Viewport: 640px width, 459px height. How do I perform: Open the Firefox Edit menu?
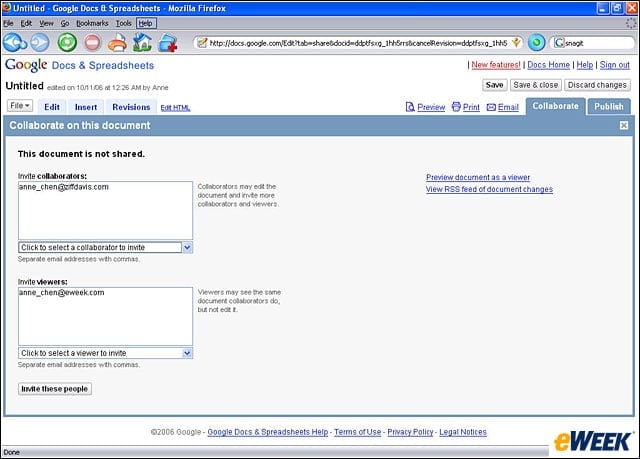[26, 23]
